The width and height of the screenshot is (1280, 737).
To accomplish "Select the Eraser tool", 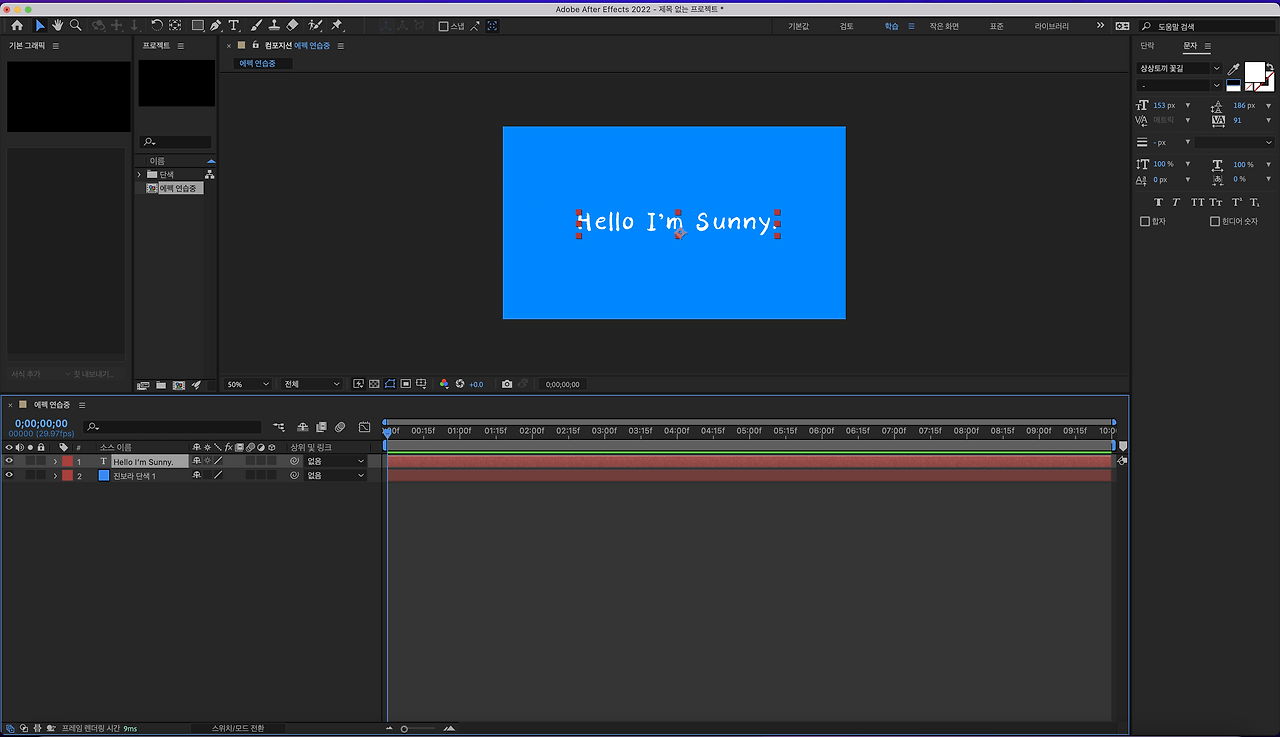I will tap(292, 25).
